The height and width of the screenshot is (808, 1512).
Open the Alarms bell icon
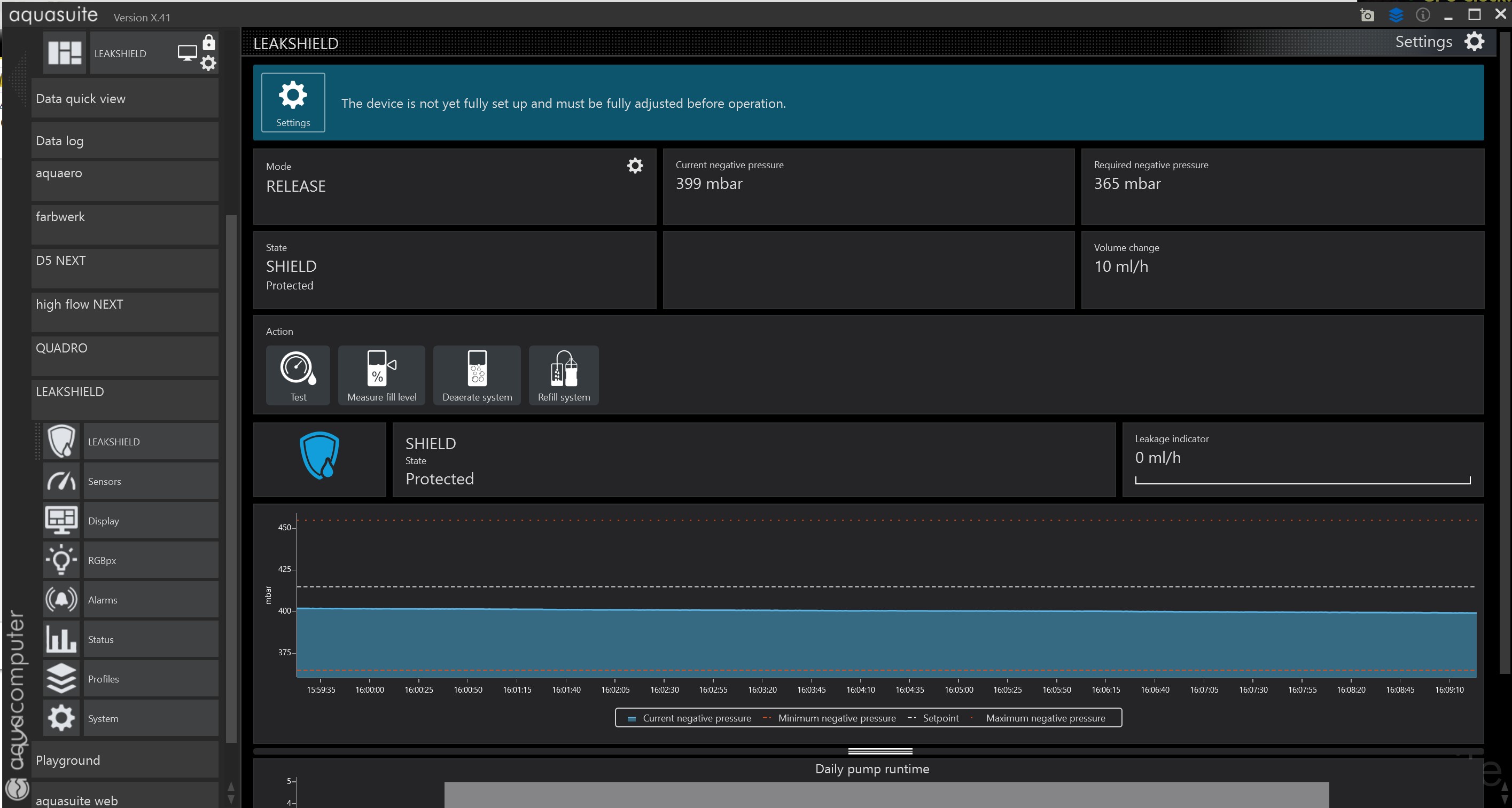pos(61,599)
